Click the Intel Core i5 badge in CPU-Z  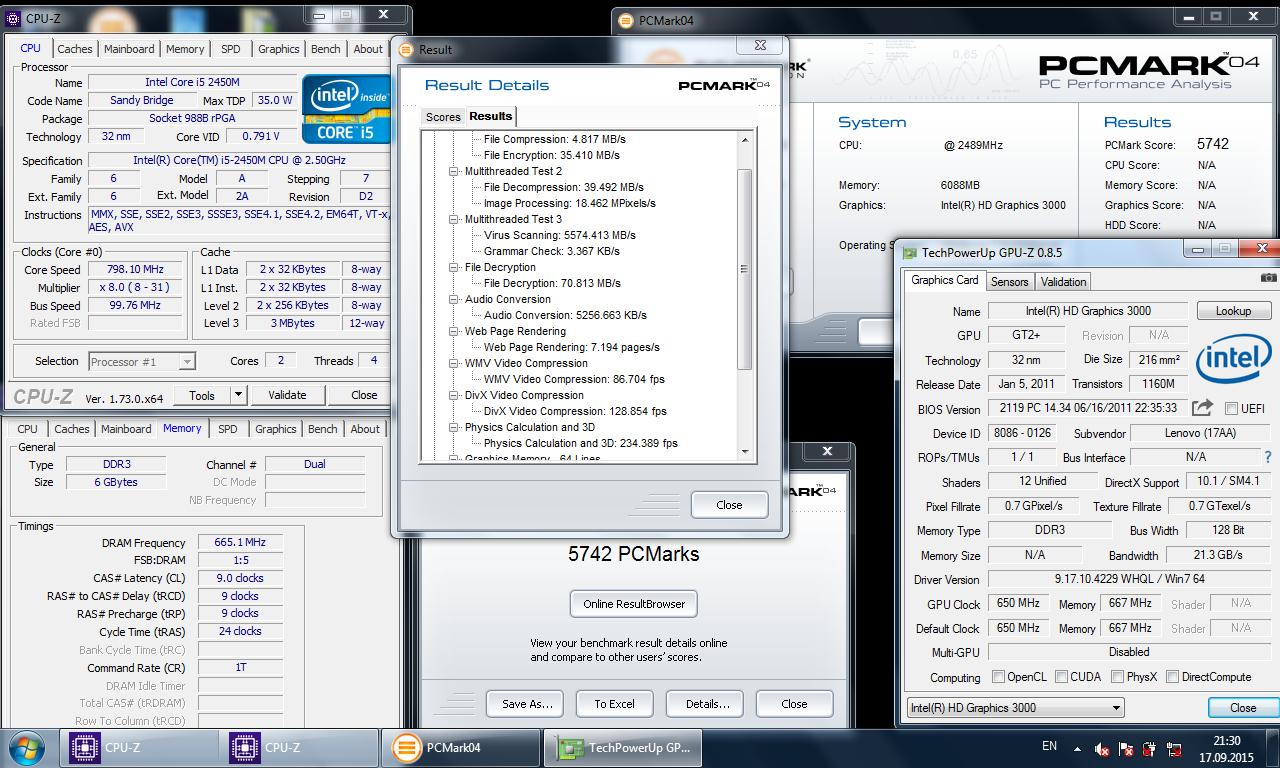click(346, 109)
